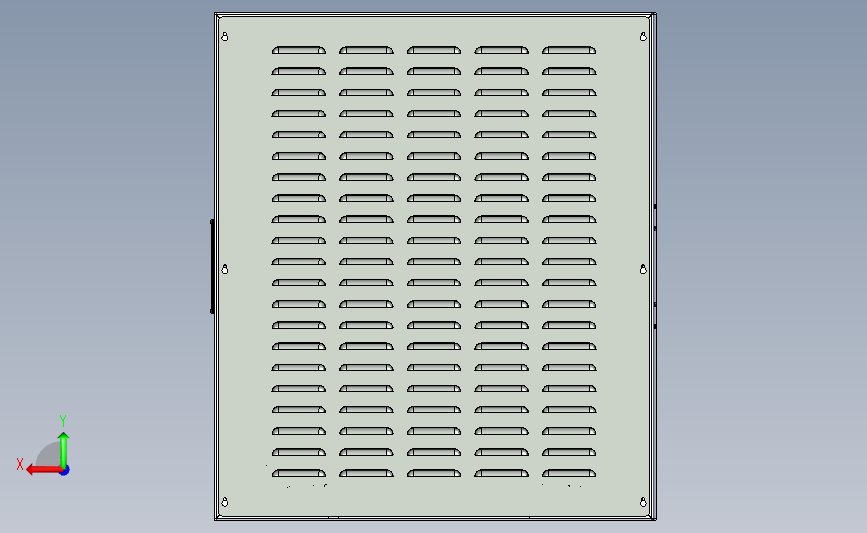Click the green Y axis label
This screenshot has height=533, width=867.
pos(63,421)
